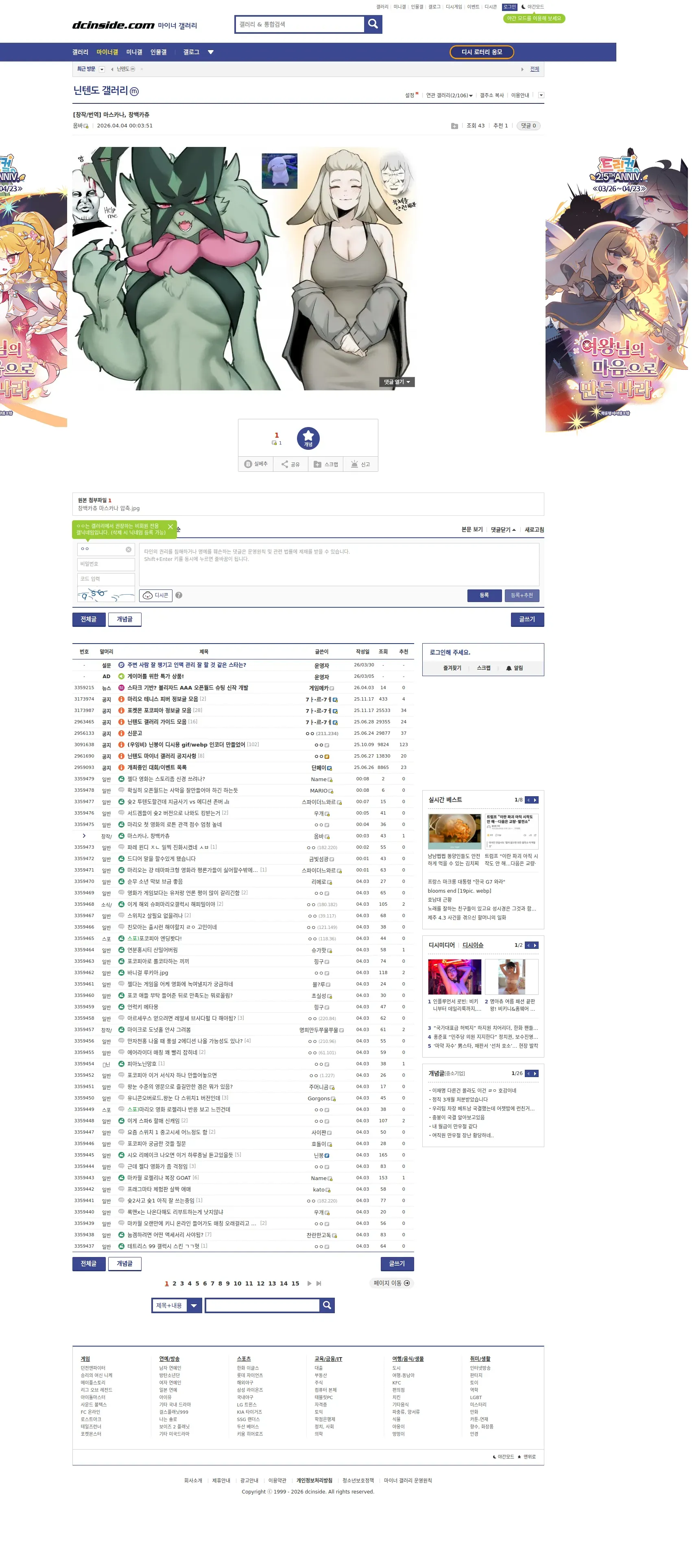
Task: Select the 디시이슈 tab in the sidebar
Action: pos(472,945)
